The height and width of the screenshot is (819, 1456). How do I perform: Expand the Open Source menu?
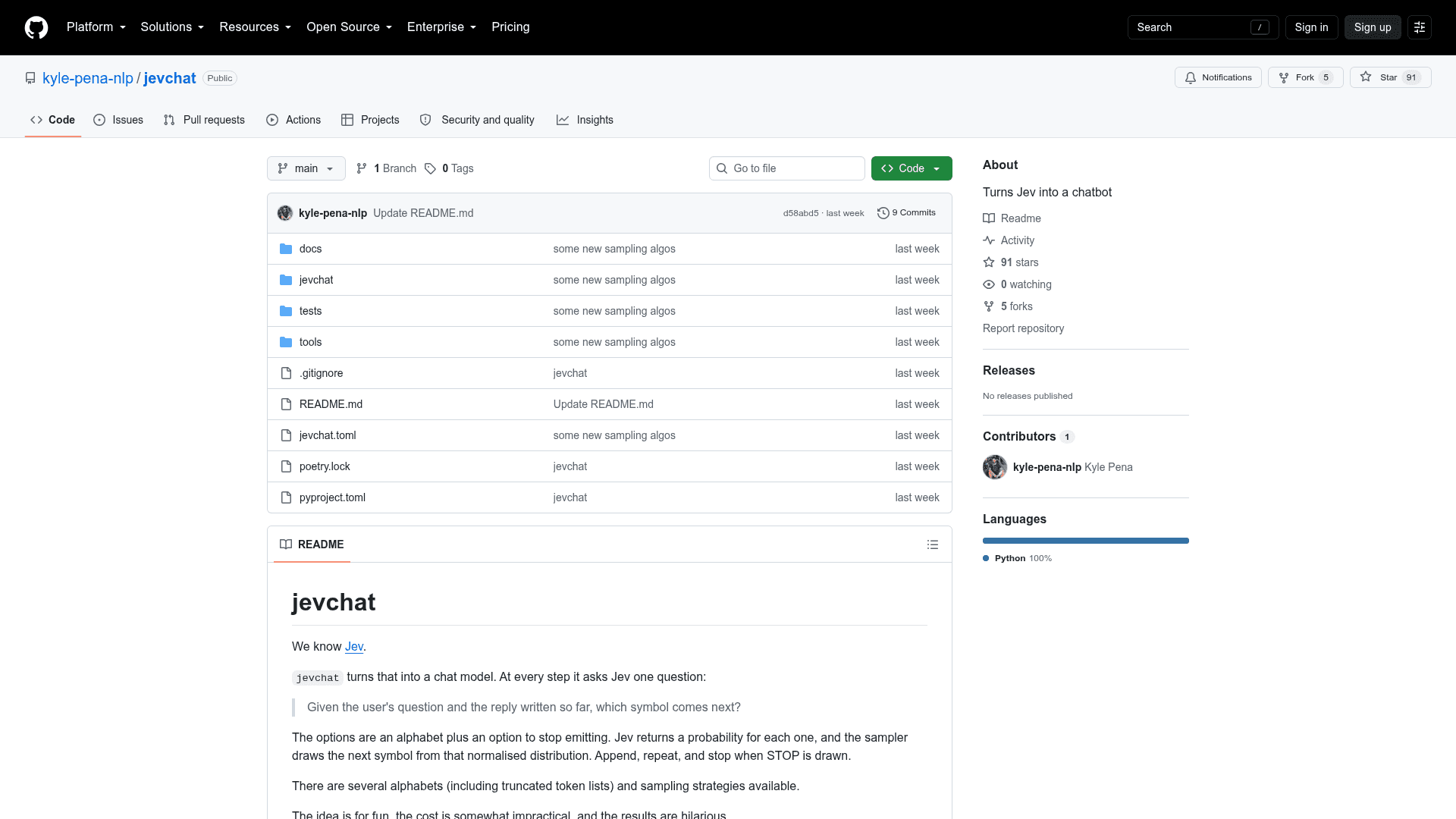[x=350, y=27]
